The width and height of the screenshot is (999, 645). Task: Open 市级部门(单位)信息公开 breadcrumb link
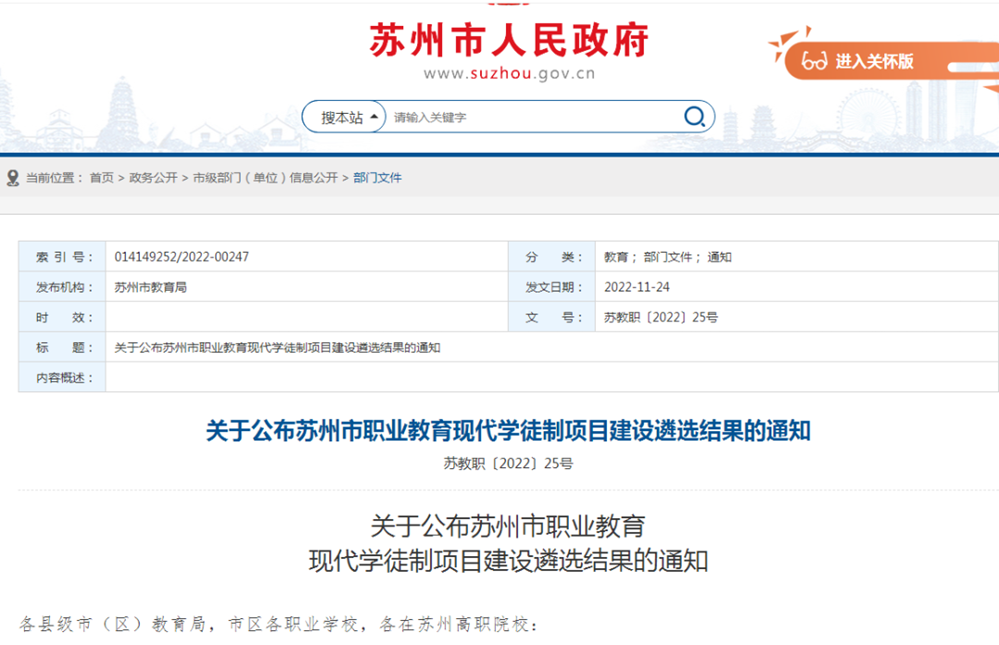(265, 178)
